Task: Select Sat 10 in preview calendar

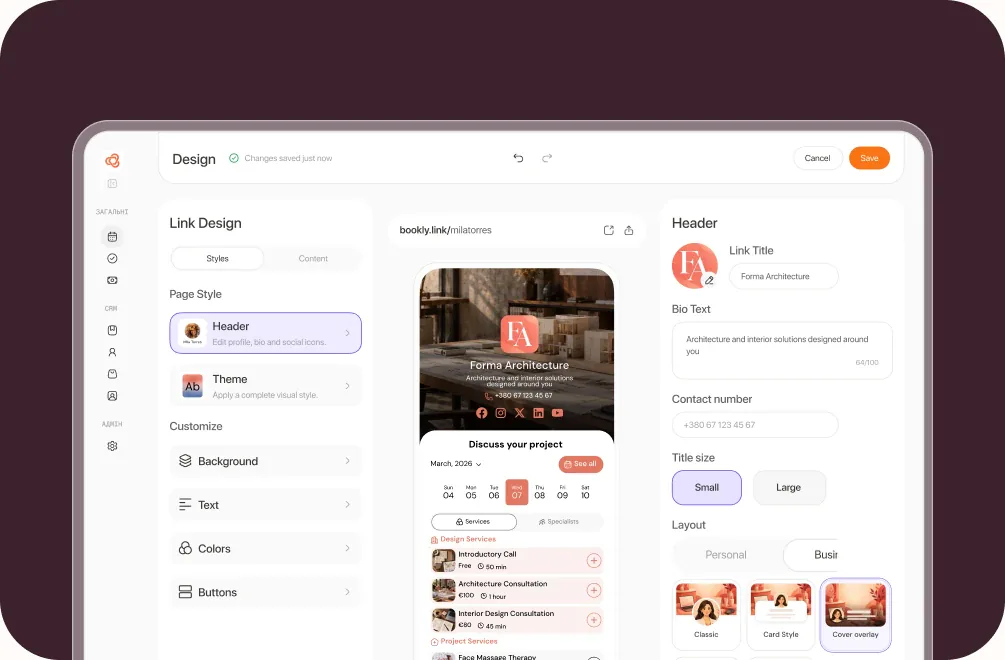Action: click(585, 492)
